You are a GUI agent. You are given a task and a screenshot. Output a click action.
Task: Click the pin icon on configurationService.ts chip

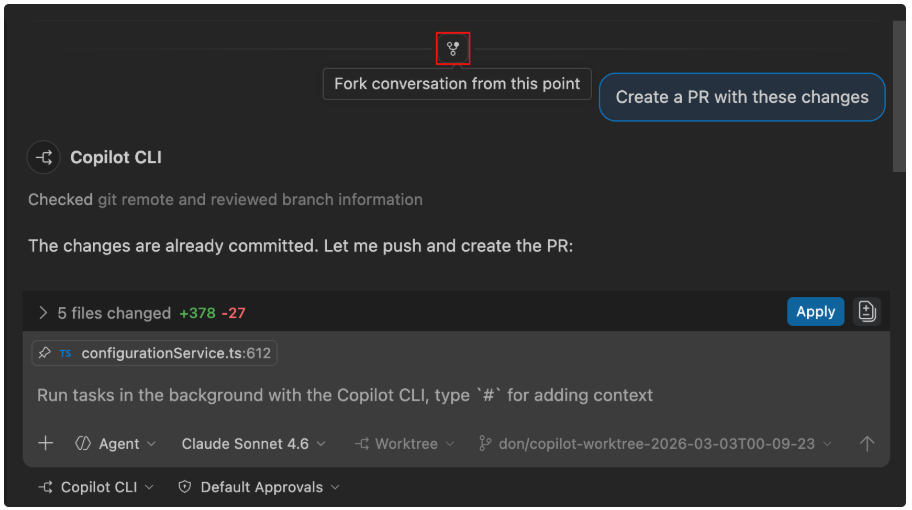click(x=45, y=353)
